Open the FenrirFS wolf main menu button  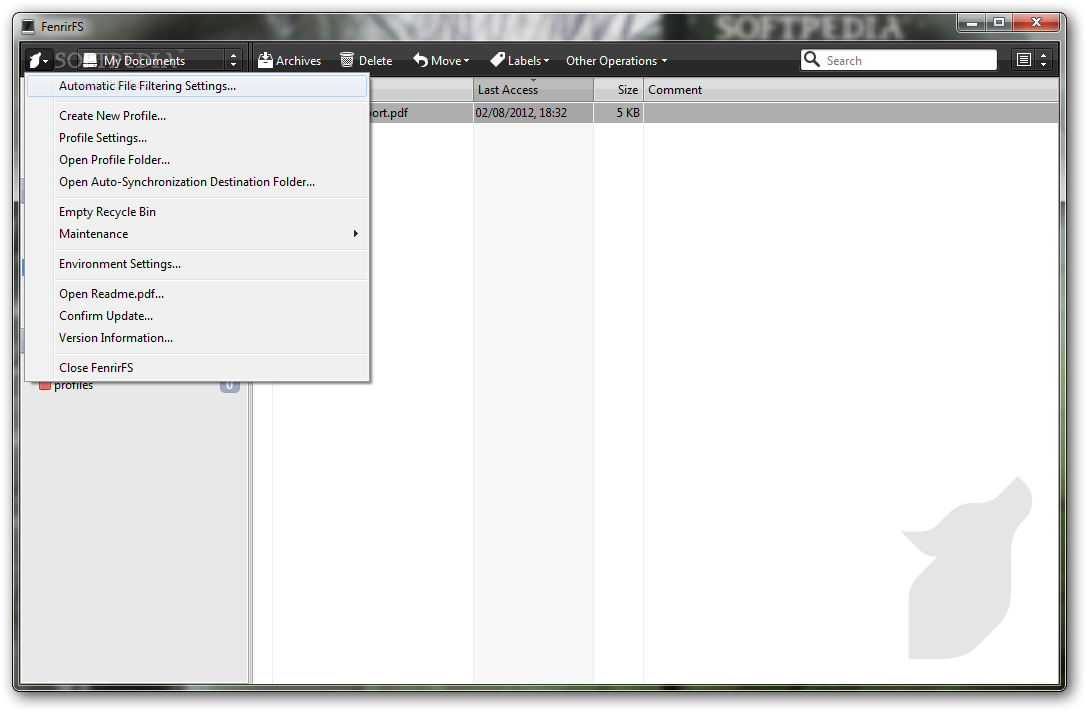click(39, 60)
